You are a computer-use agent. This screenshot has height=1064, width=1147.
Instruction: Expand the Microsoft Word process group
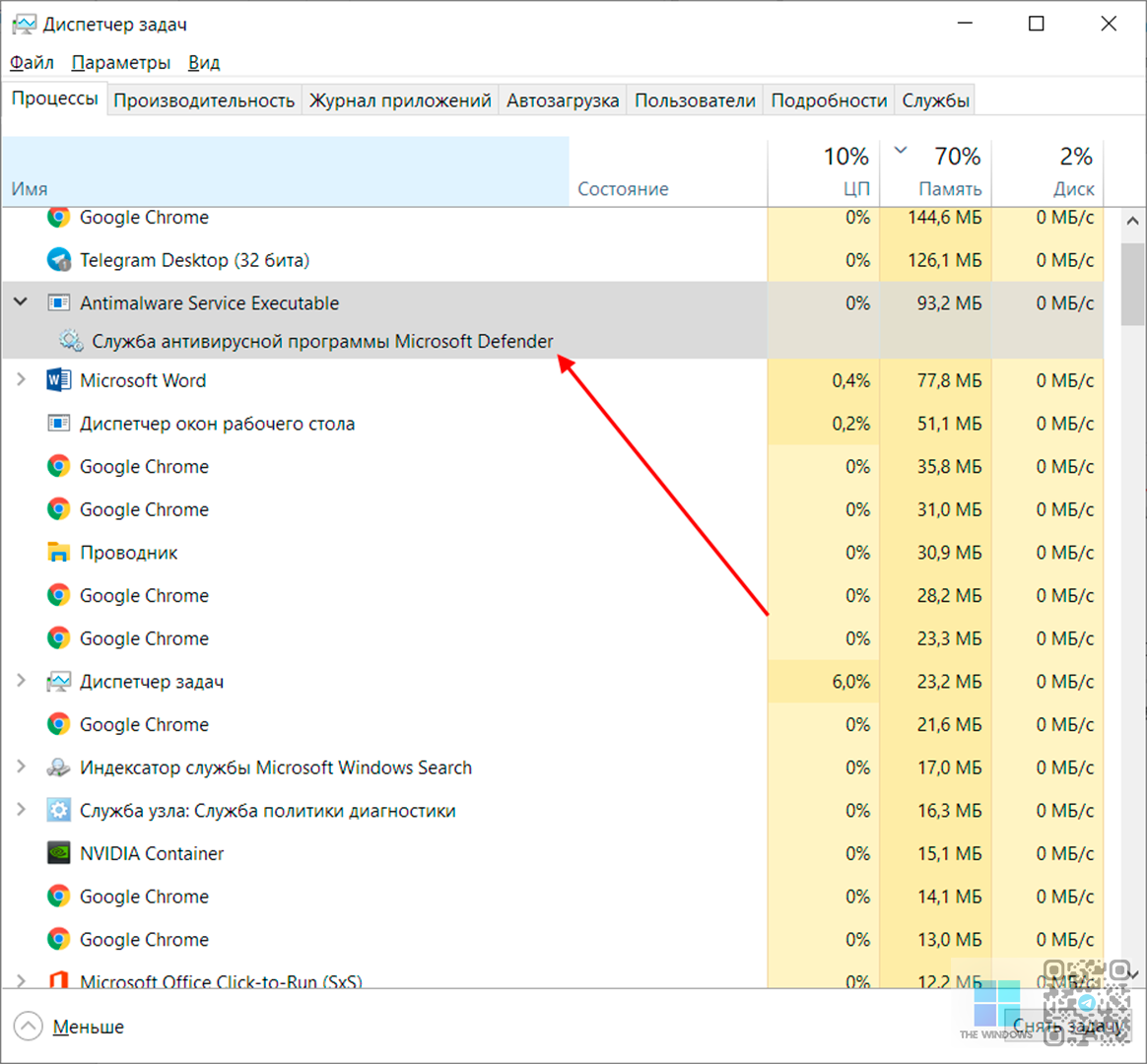(x=21, y=380)
